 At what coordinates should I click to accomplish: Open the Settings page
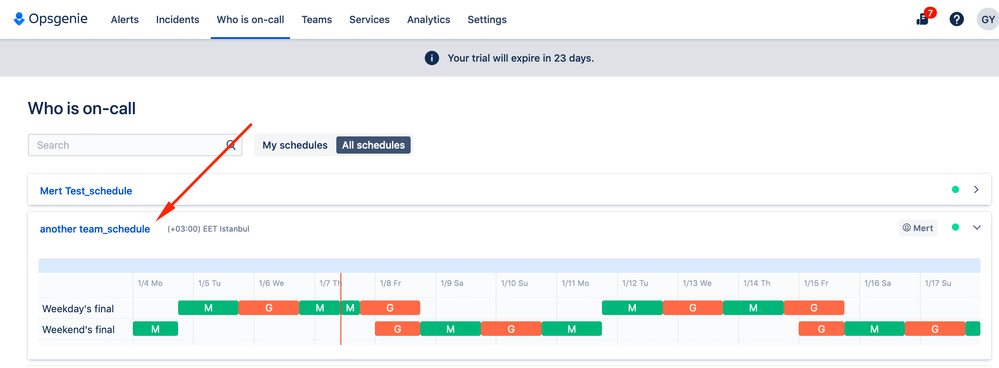[487, 20]
